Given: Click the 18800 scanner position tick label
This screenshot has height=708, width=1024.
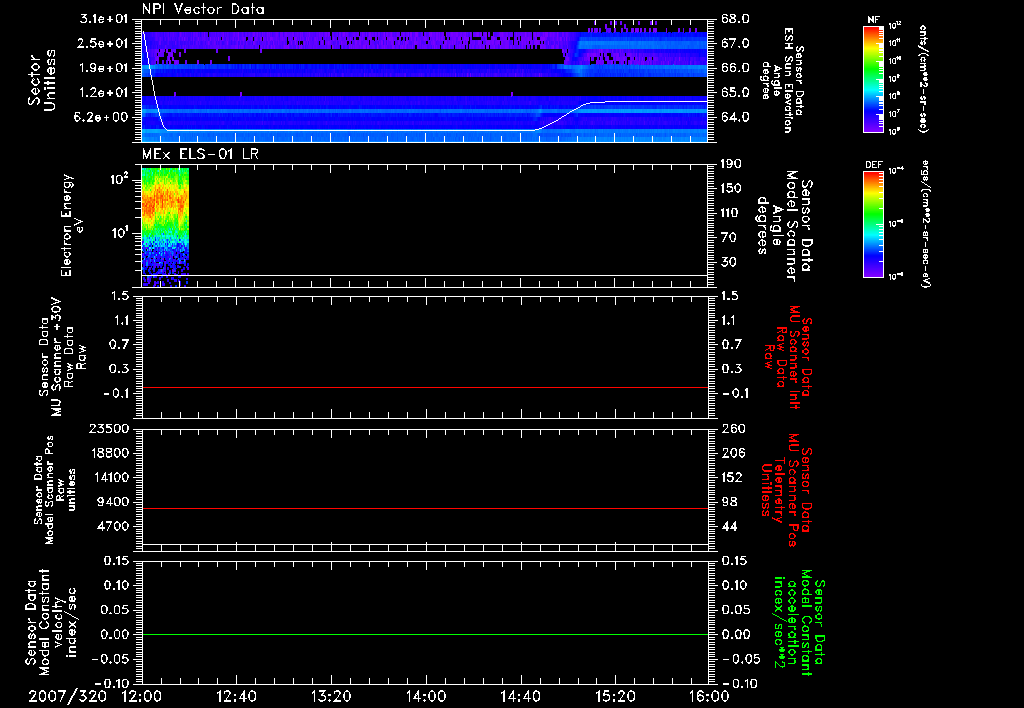Looking at the screenshot, I should coord(109,453).
